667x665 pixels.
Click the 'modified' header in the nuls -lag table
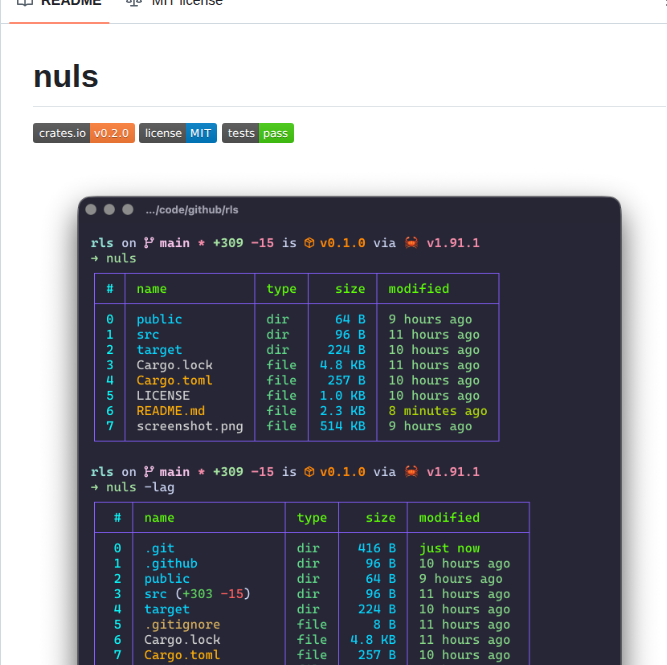click(449, 518)
